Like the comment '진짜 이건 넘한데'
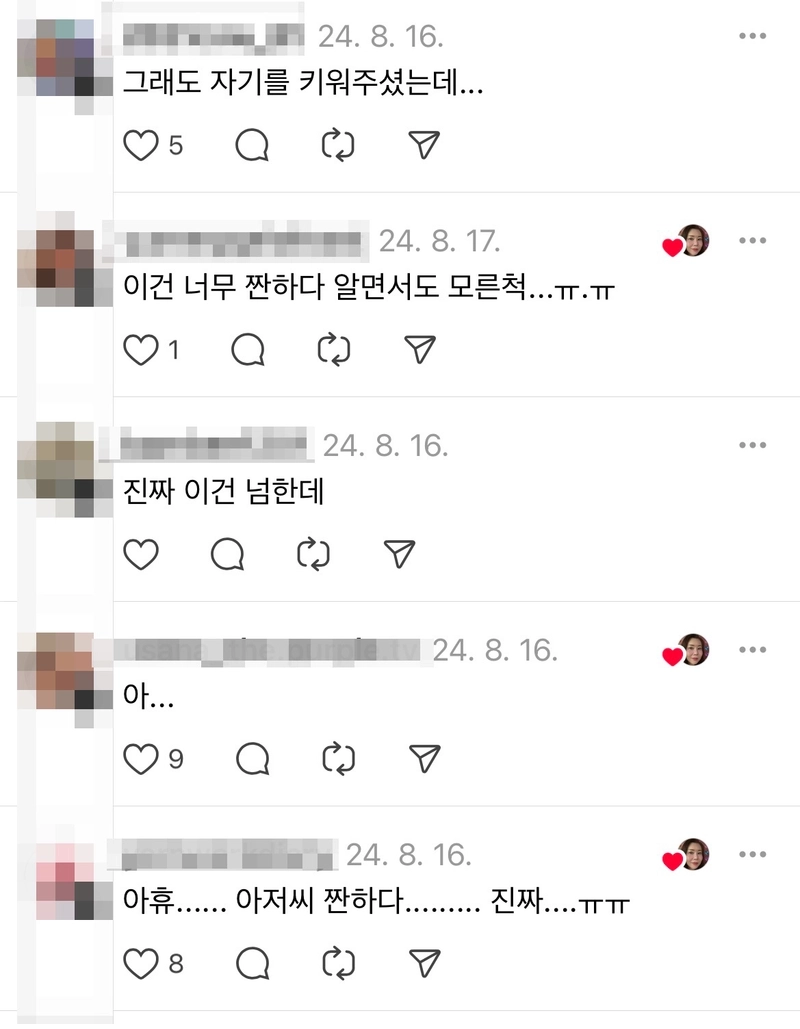Image resolution: width=800 pixels, height=1029 pixels. 141,555
